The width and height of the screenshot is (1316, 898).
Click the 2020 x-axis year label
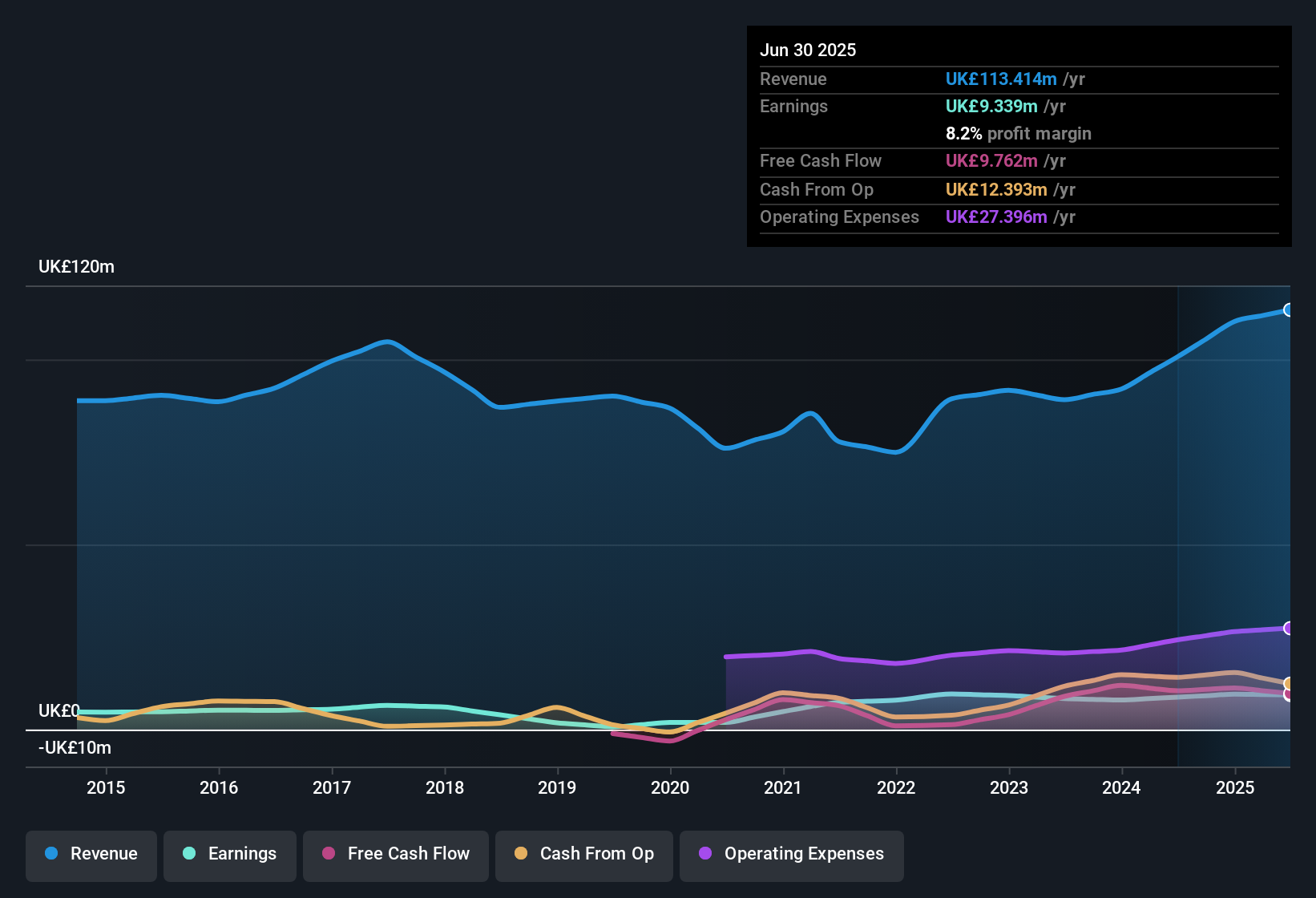(x=670, y=787)
